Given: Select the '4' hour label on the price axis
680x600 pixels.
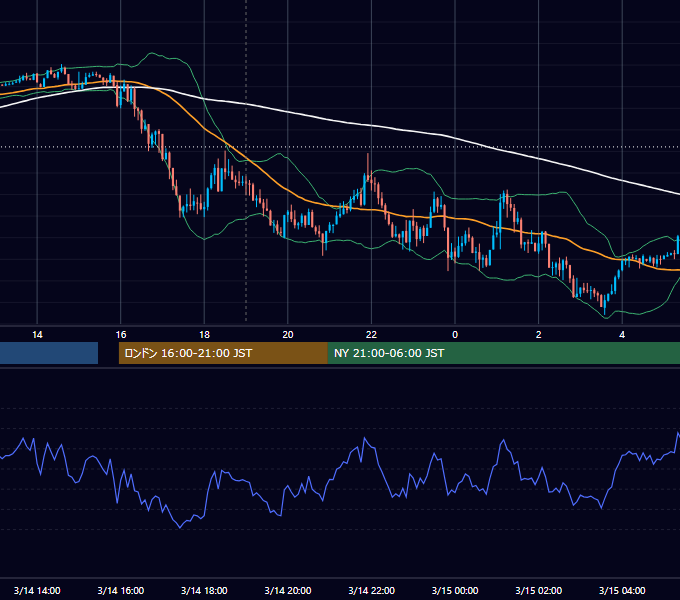Looking at the screenshot, I should pos(622,335).
